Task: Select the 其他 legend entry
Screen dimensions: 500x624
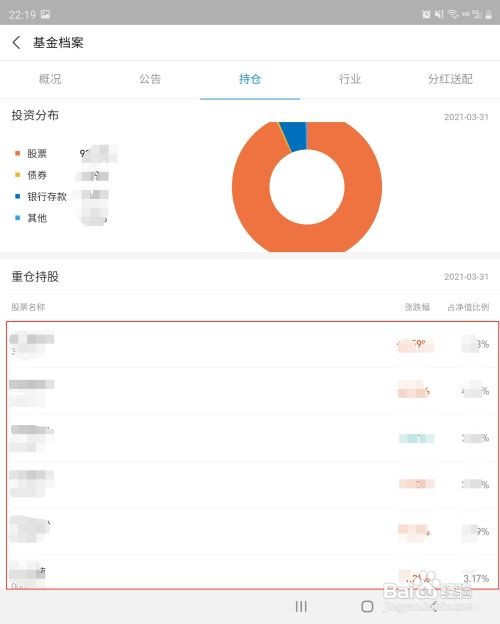Action: (x=31, y=218)
